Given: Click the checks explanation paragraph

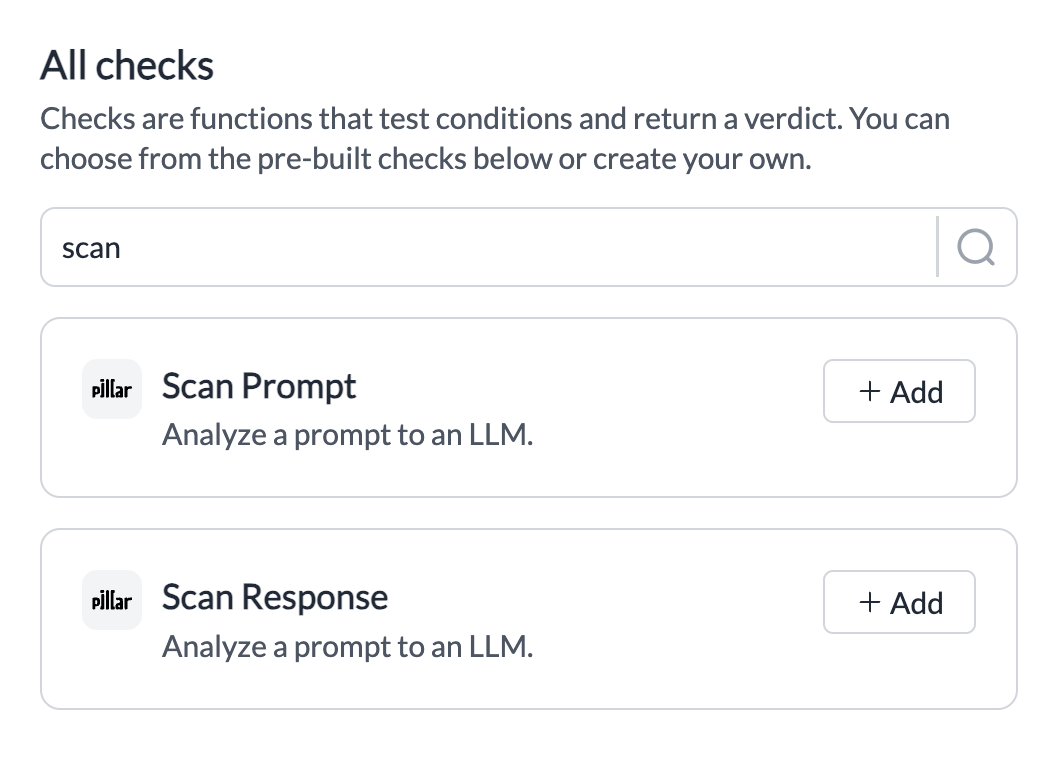Looking at the screenshot, I should (495, 139).
